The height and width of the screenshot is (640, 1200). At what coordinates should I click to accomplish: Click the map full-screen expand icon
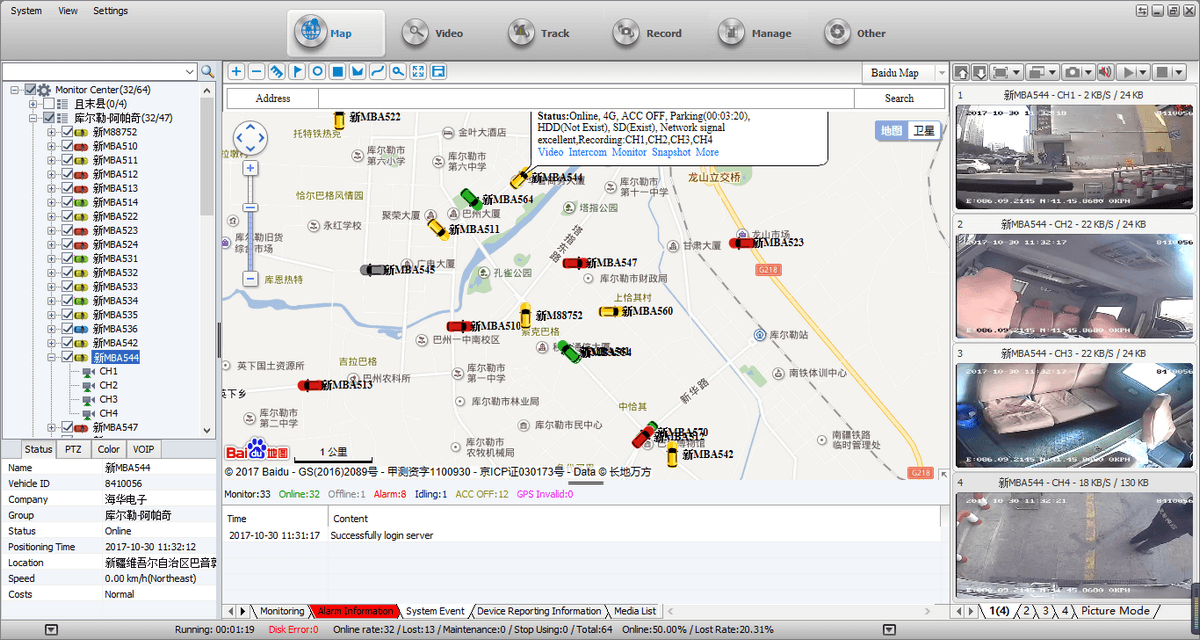418,72
